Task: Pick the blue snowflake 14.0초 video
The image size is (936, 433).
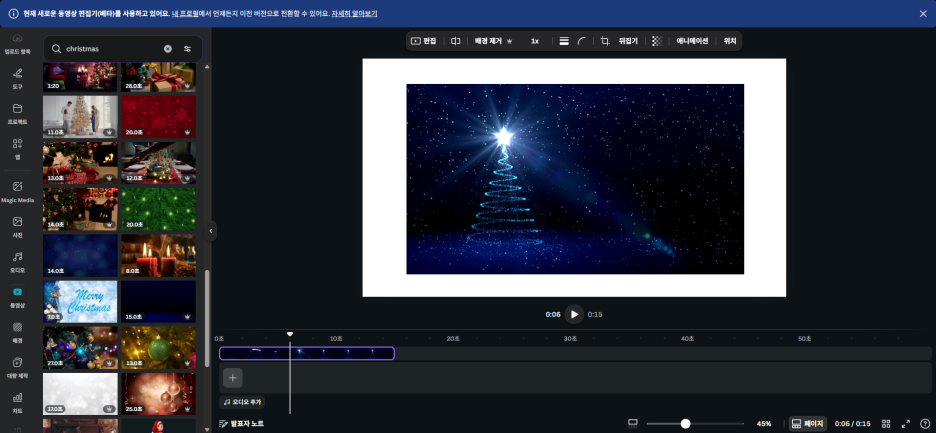Action: coord(80,255)
